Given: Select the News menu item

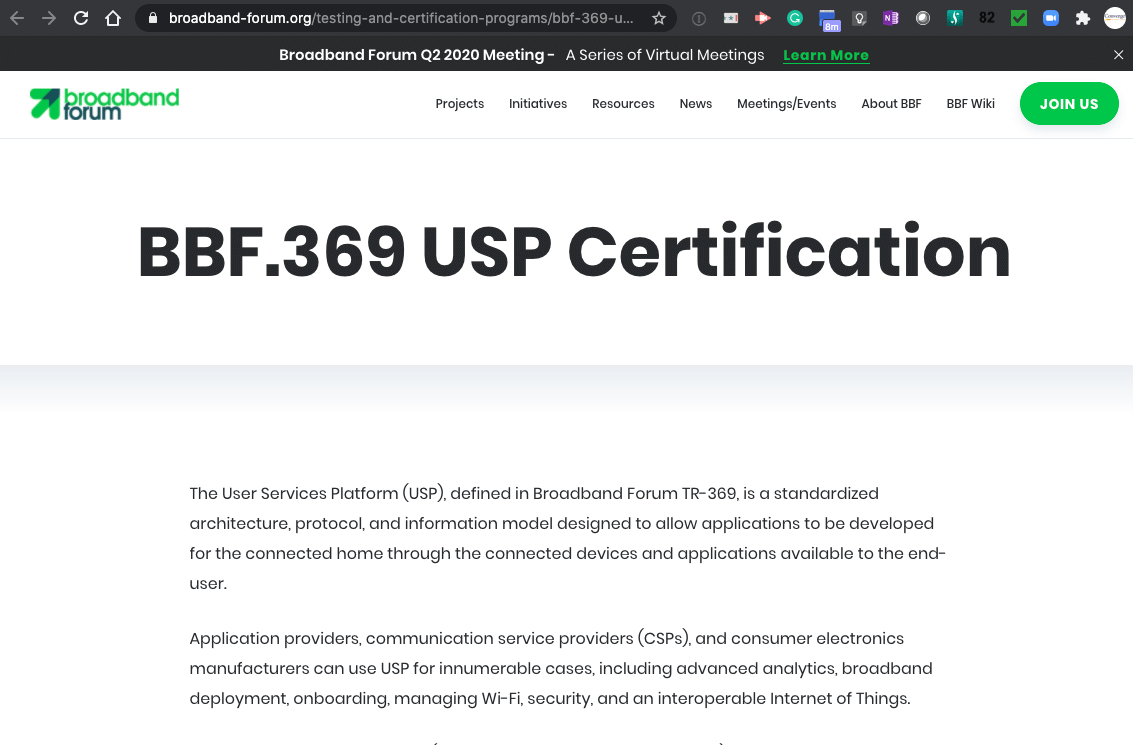Looking at the screenshot, I should tap(695, 103).
